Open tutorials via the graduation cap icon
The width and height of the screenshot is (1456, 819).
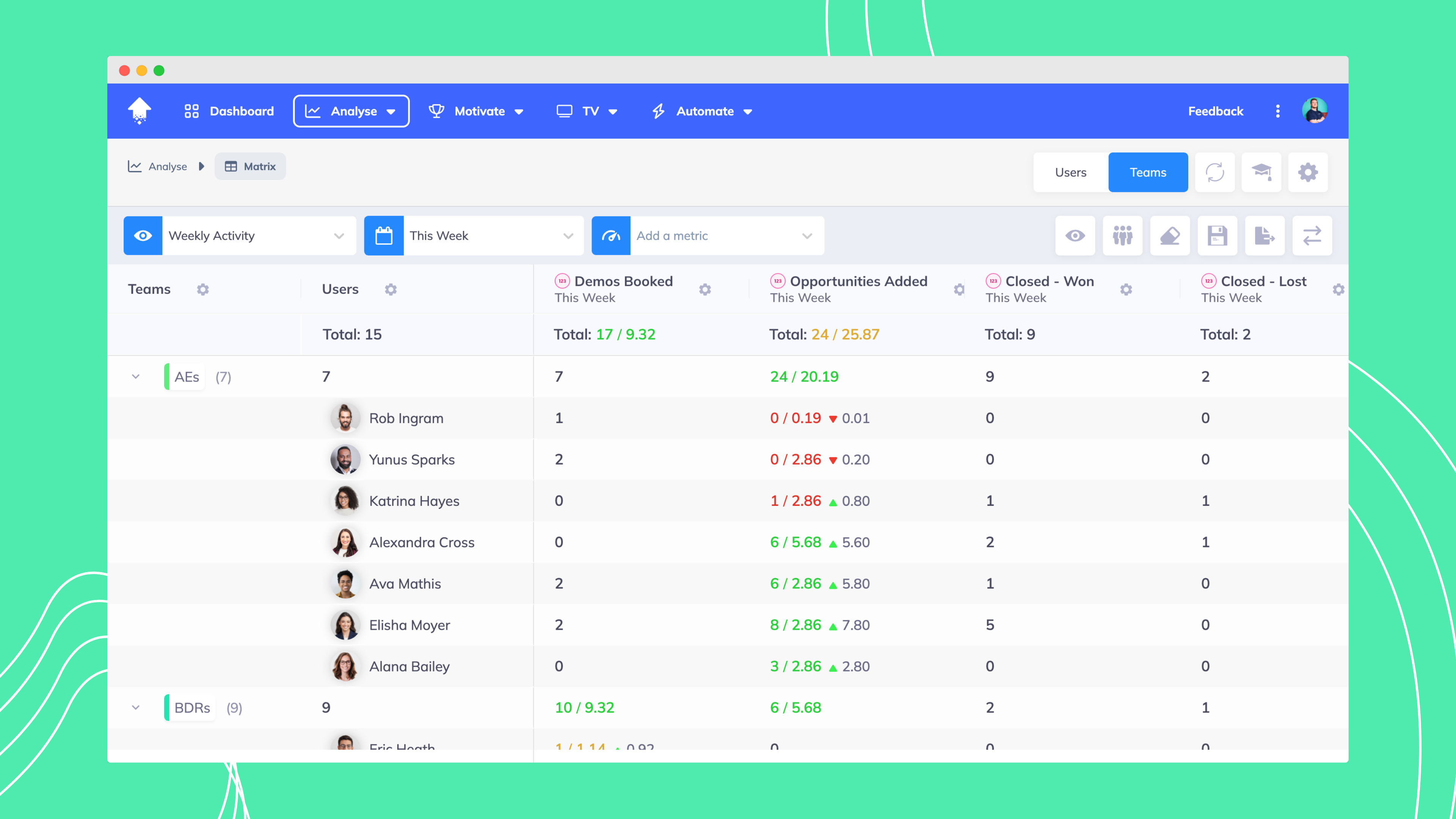point(1261,172)
